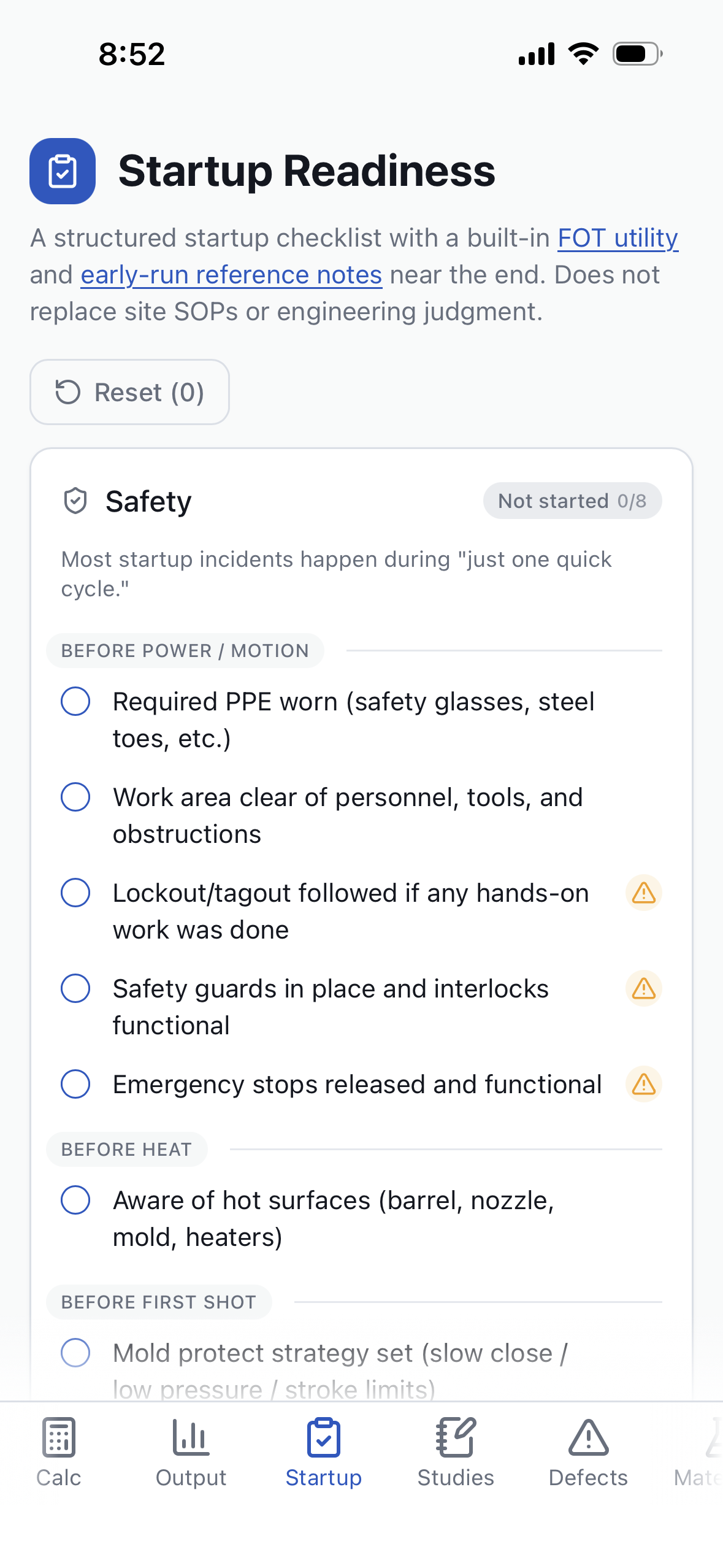Mark work area clear item complete

[75, 797]
